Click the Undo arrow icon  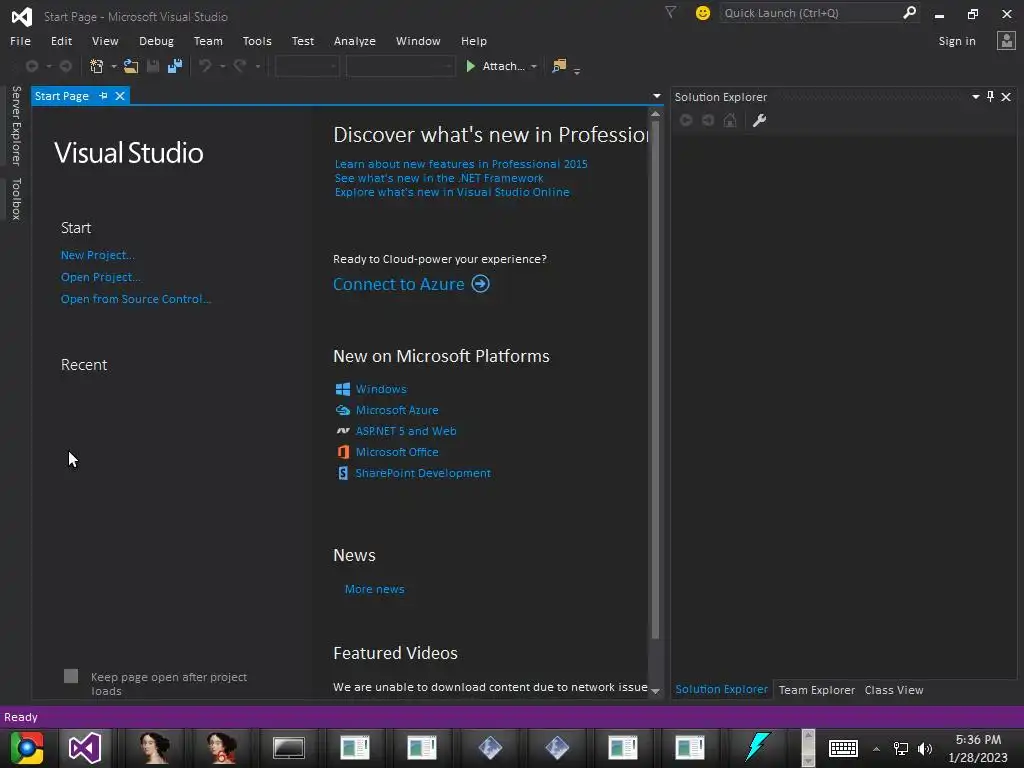click(x=205, y=66)
